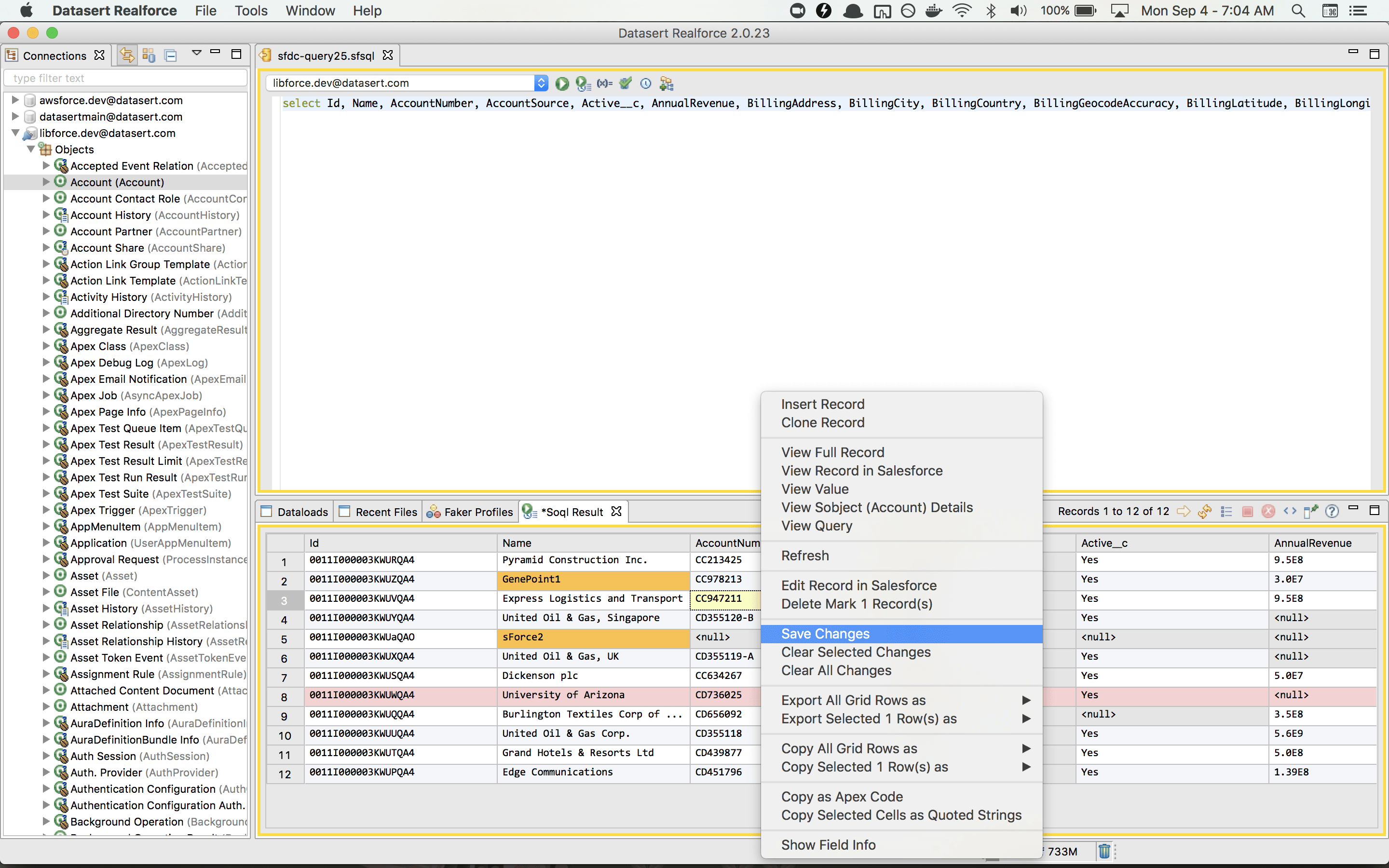Collapse the libforce.dev@datasert.com connection
The width and height of the screenshot is (1389, 868).
tap(15, 133)
